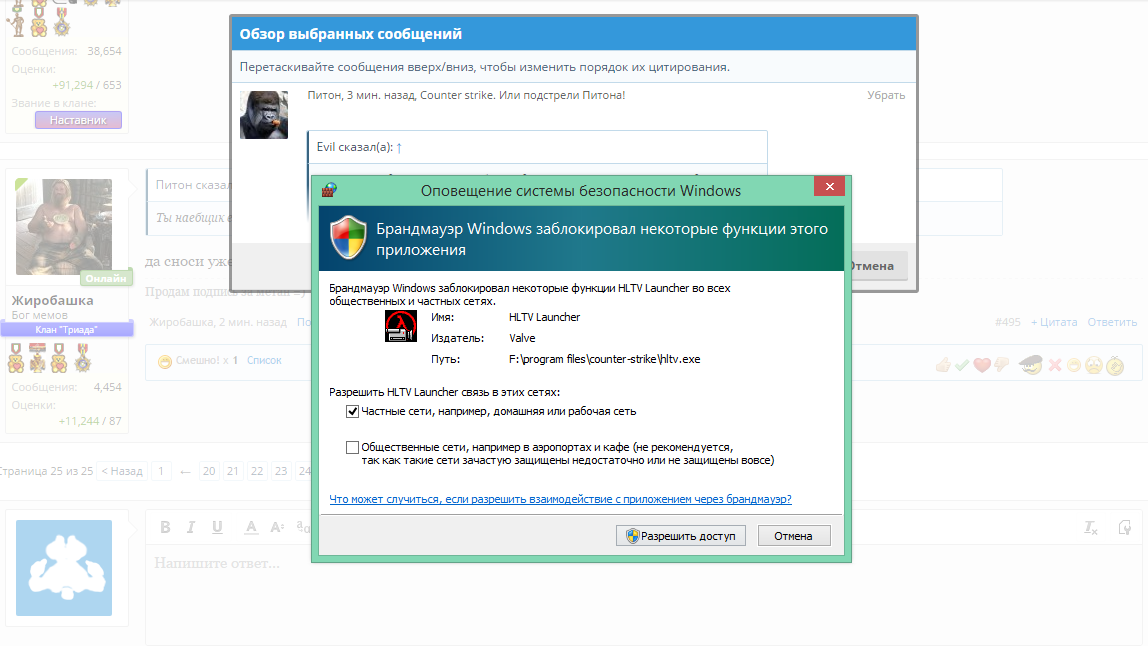Click the pagination left arrow

[185, 472]
